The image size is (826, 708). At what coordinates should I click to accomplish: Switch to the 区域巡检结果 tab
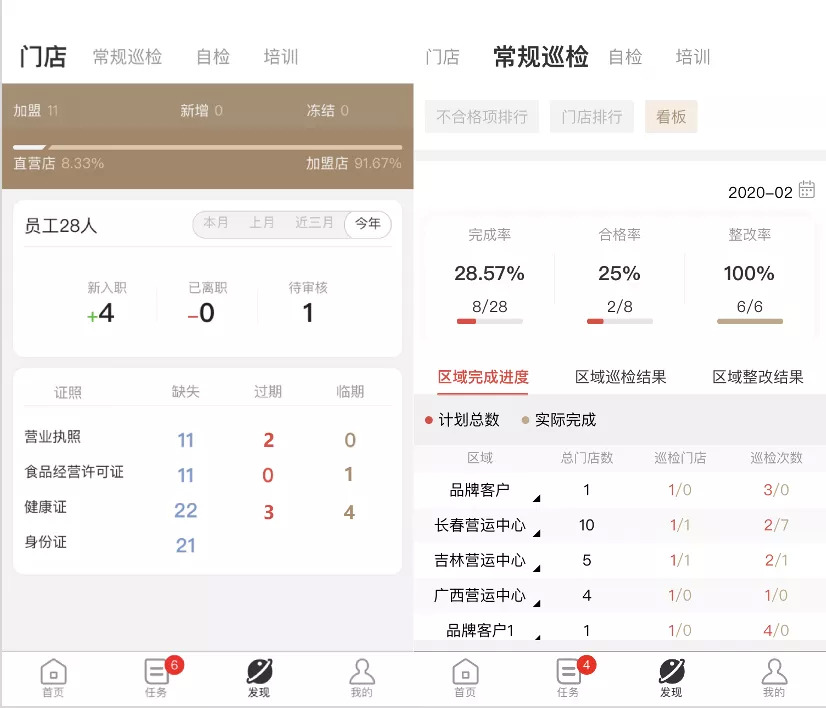pyautogui.click(x=620, y=377)
